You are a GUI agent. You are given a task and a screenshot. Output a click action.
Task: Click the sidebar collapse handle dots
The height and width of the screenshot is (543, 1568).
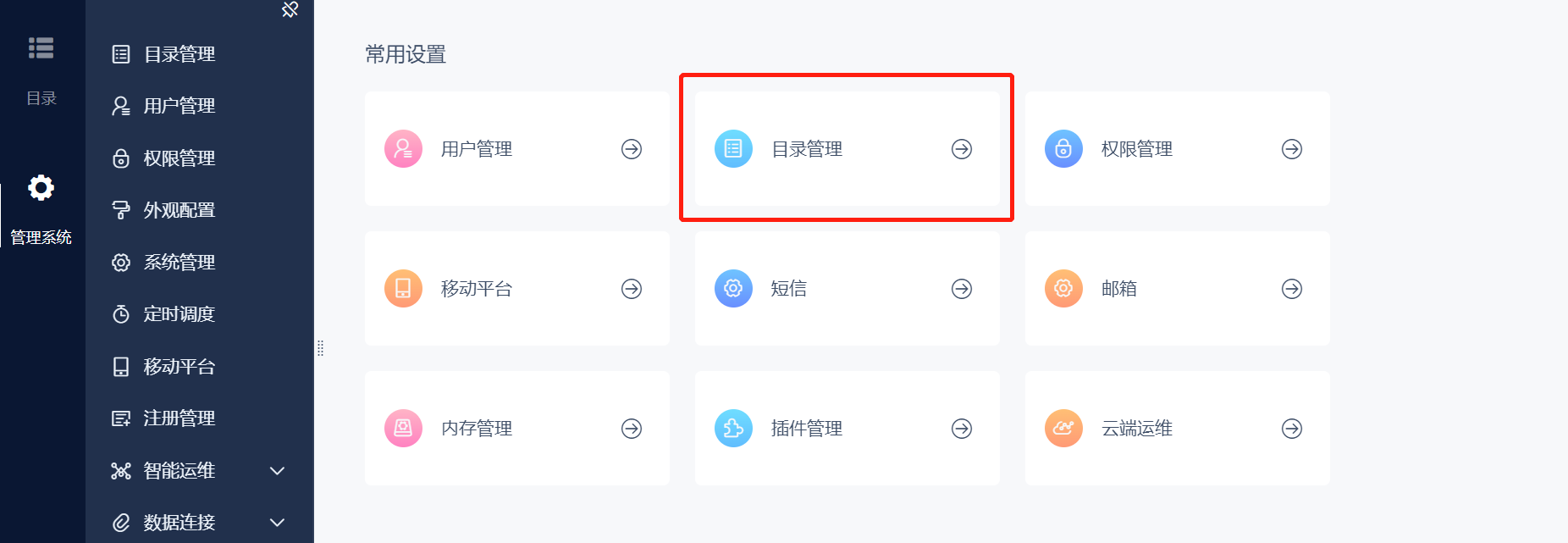(320, 348)
